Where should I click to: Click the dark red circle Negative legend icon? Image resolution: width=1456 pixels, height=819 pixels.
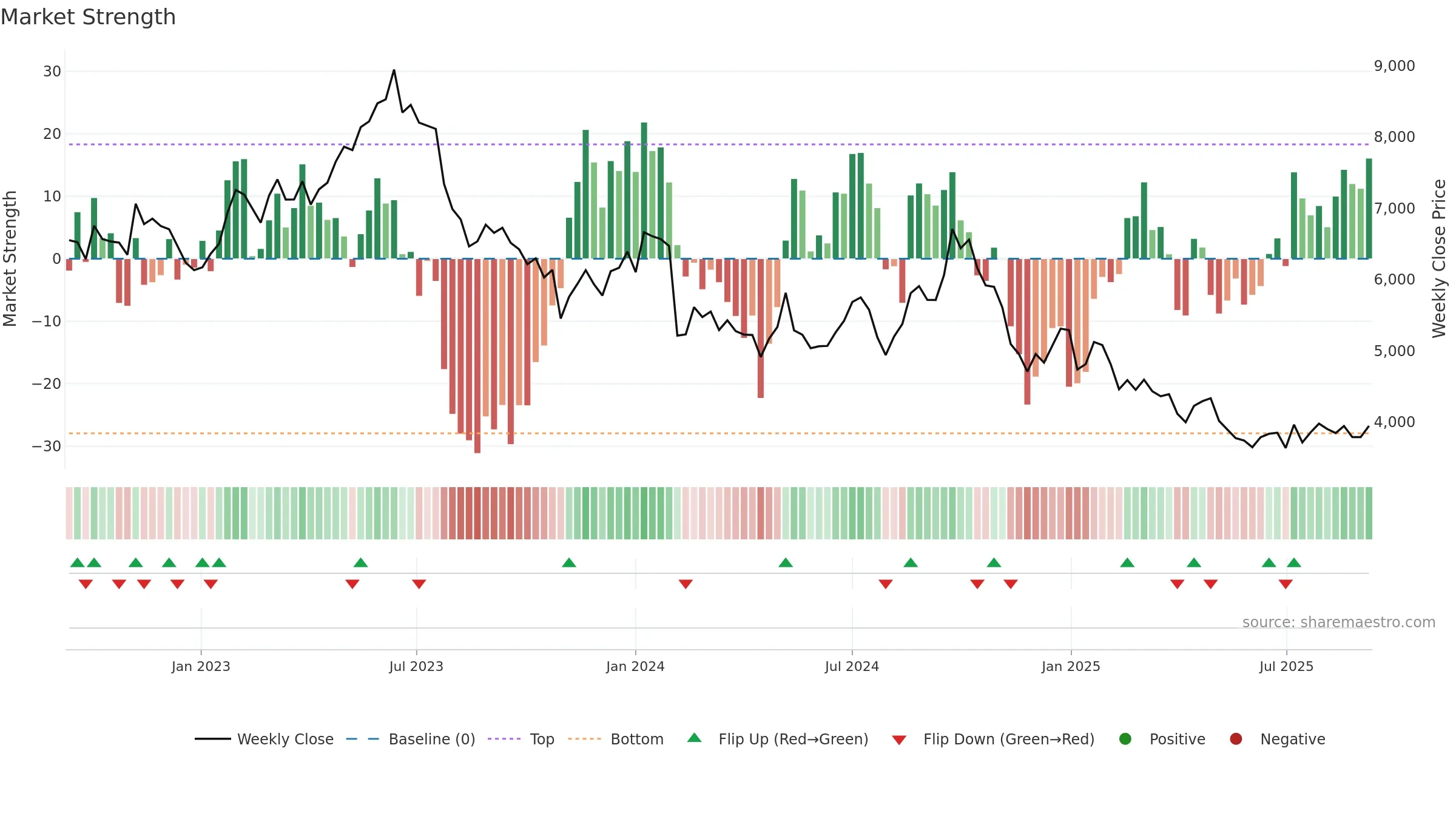click(1236, 739)
